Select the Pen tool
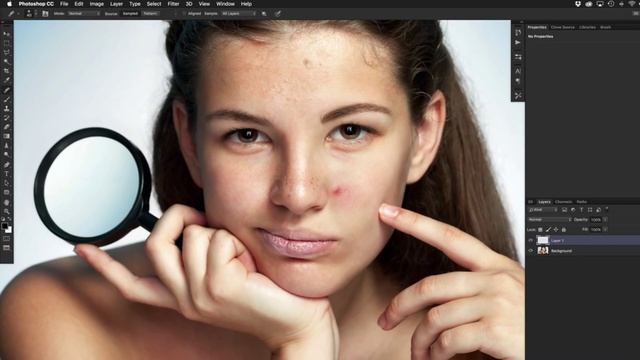 [7, 165]
